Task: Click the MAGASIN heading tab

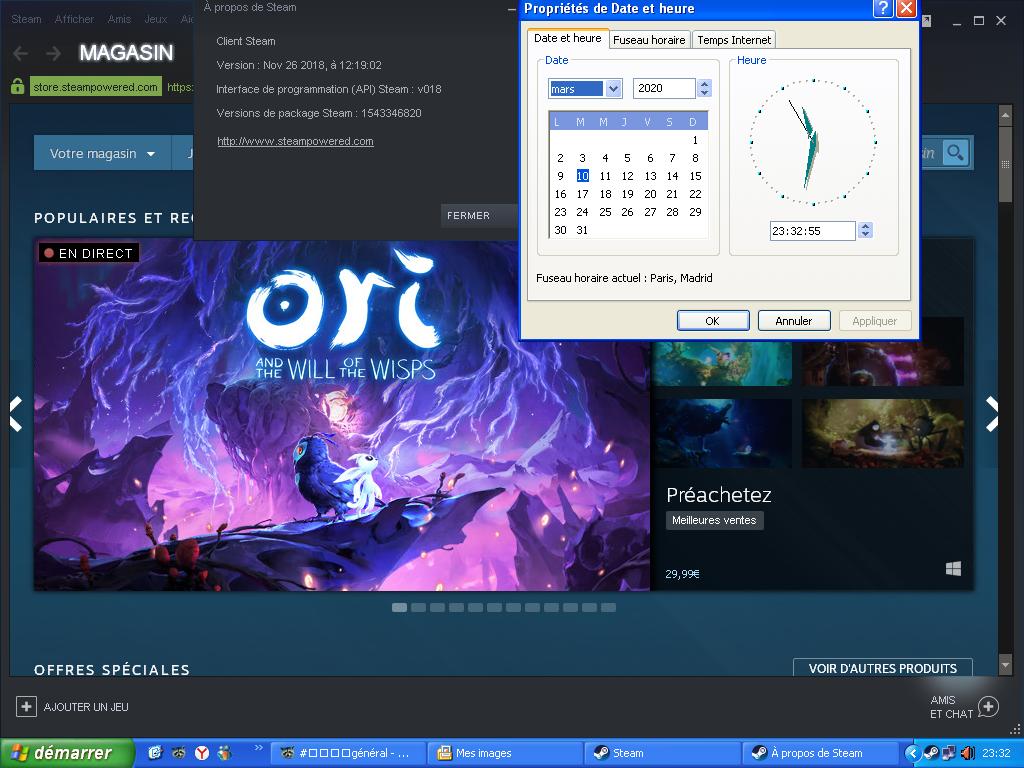Action: pos(127,52)
